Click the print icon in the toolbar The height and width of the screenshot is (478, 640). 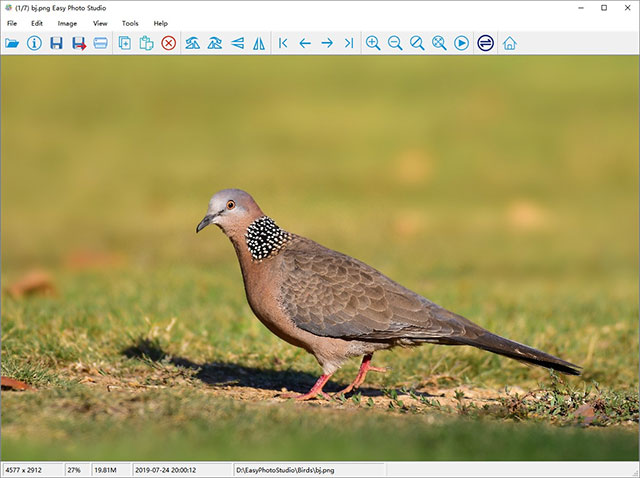click(100, 43)
